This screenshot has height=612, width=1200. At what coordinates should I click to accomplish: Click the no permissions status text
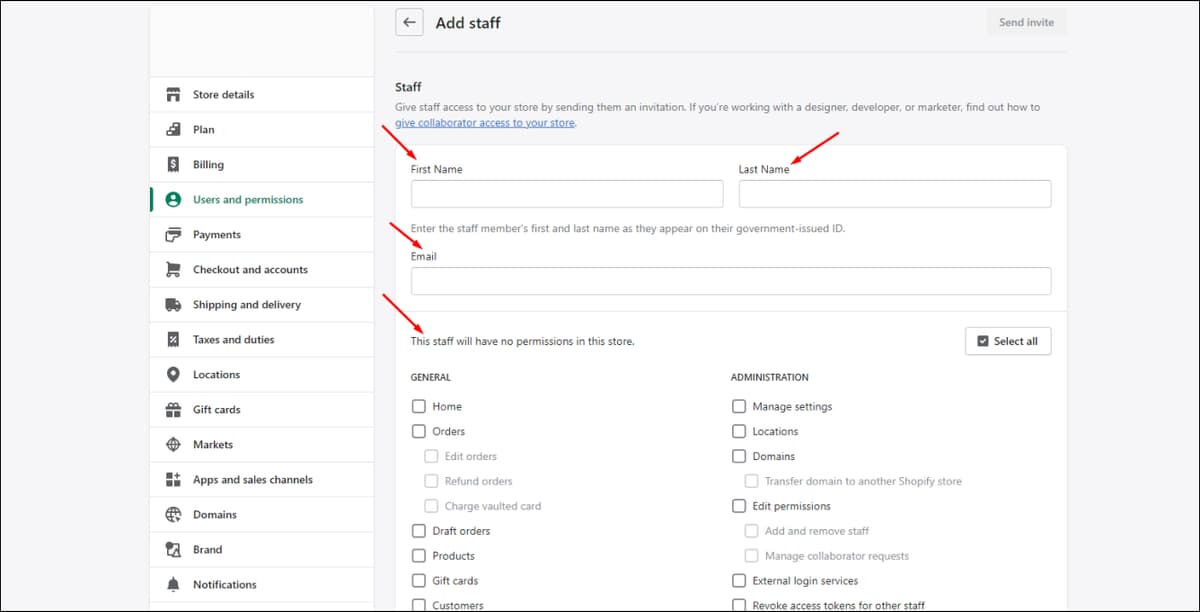523,342
